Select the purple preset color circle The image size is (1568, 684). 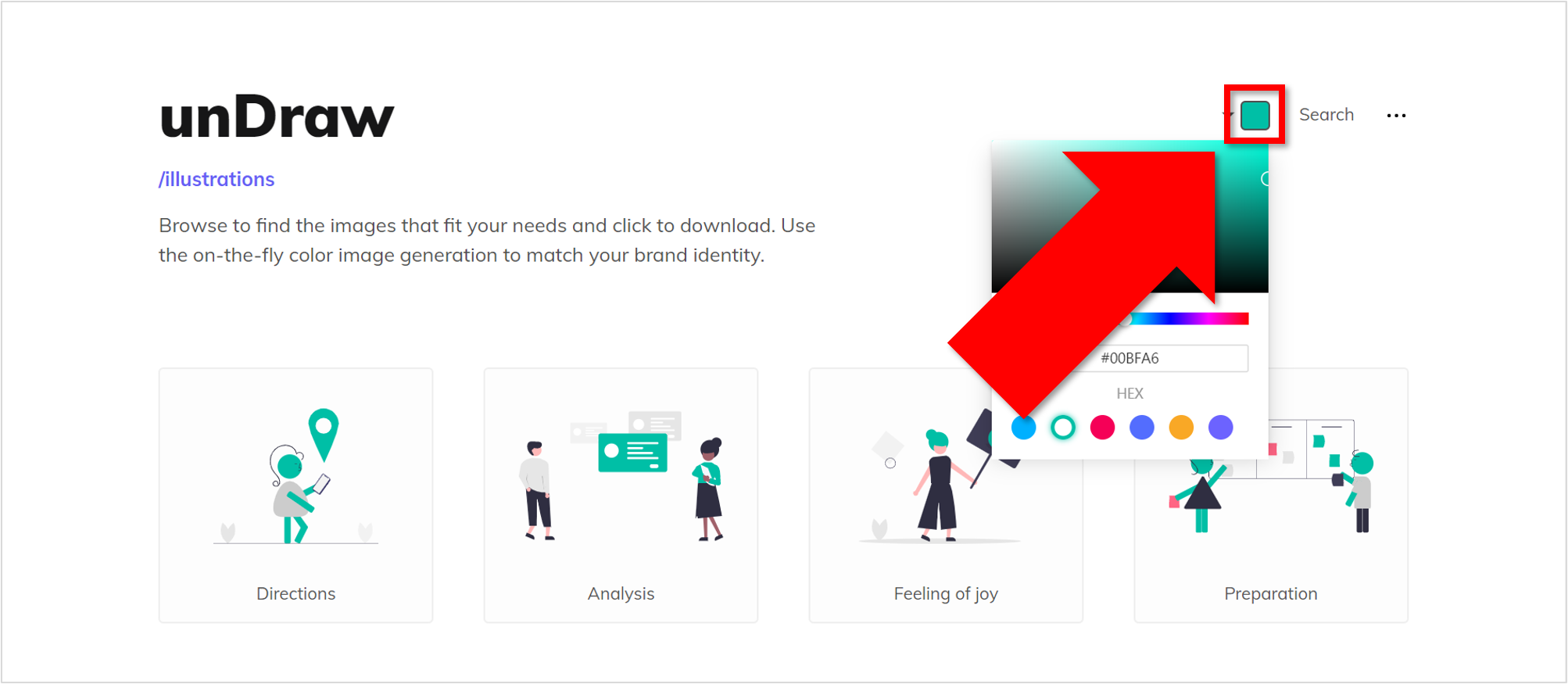pos(1220,428)
